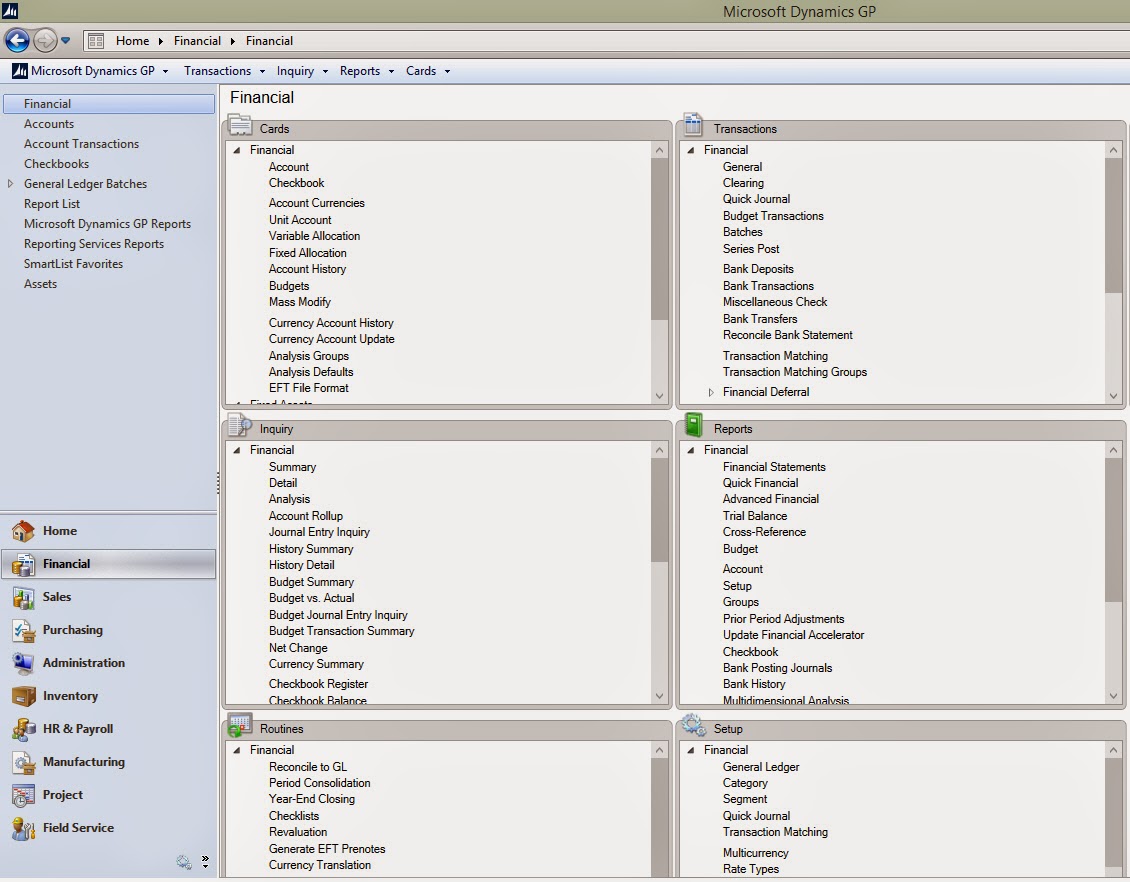Open Year-End Closing routine

pyautogui.click(x=312, y=799)
